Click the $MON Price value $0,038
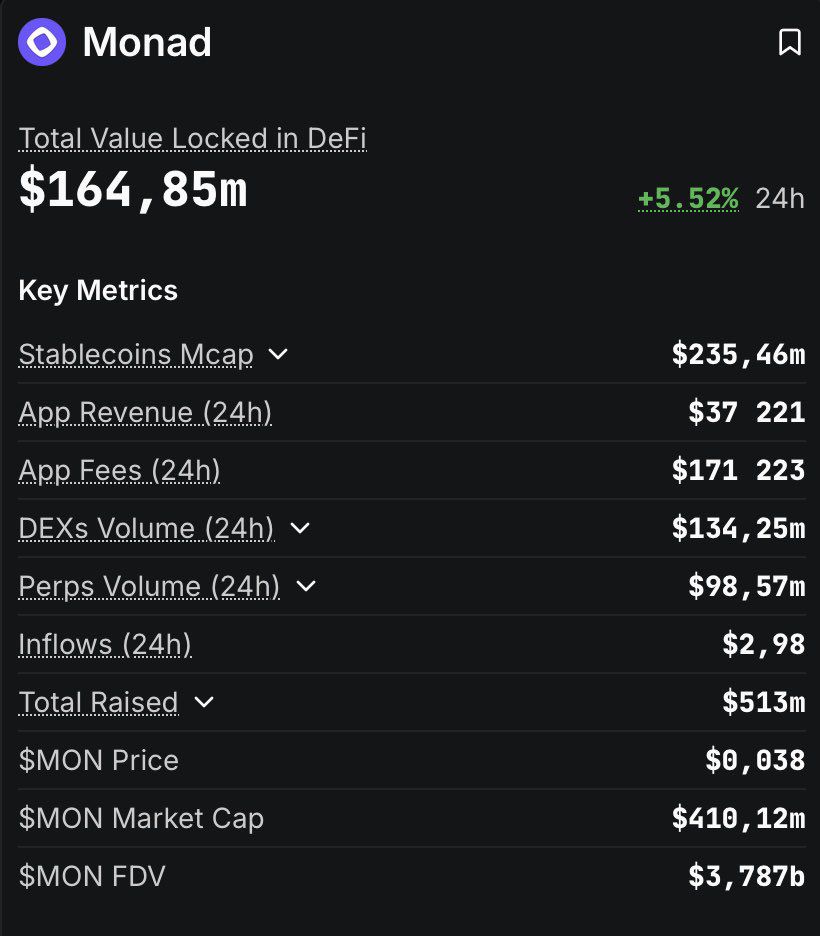Viewport: 820px width, 936px height. click(755, 760)
